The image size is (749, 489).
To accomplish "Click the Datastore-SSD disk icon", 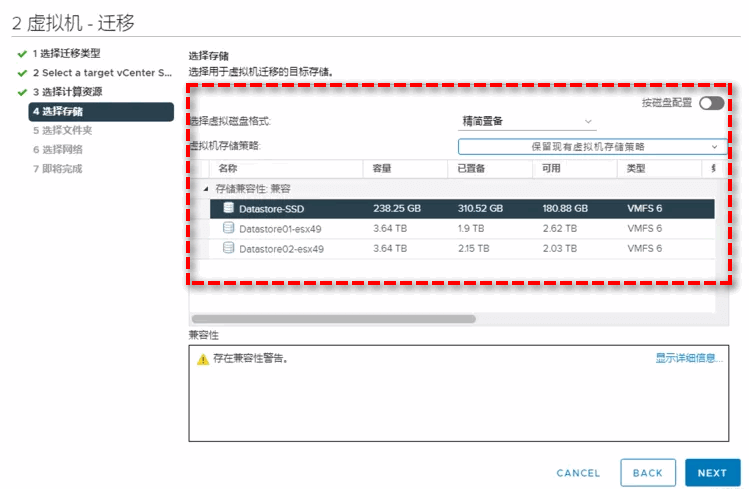I will 228,208.
